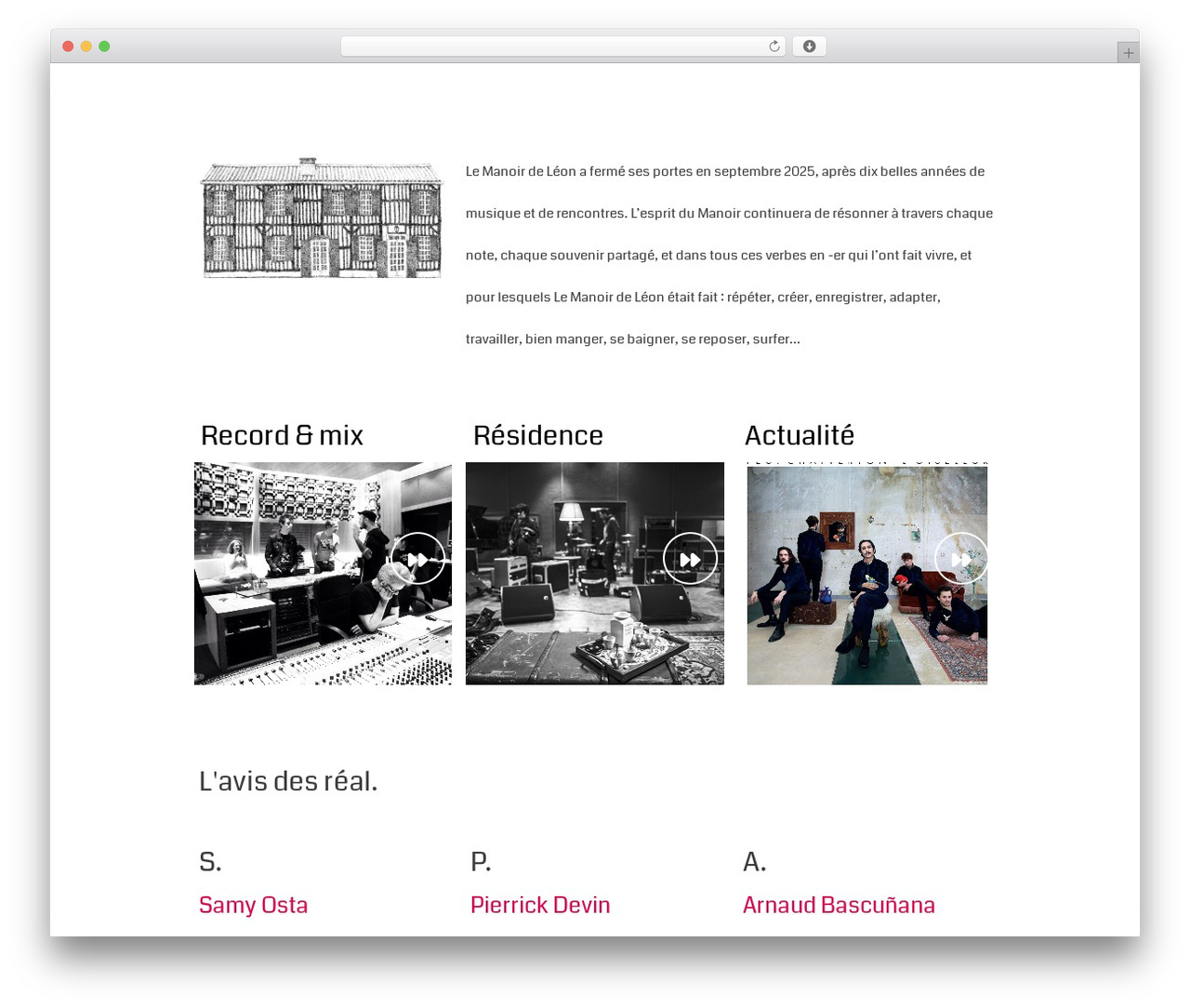
Task: Open the Actualité heading
Action: (x=800, y=435)
